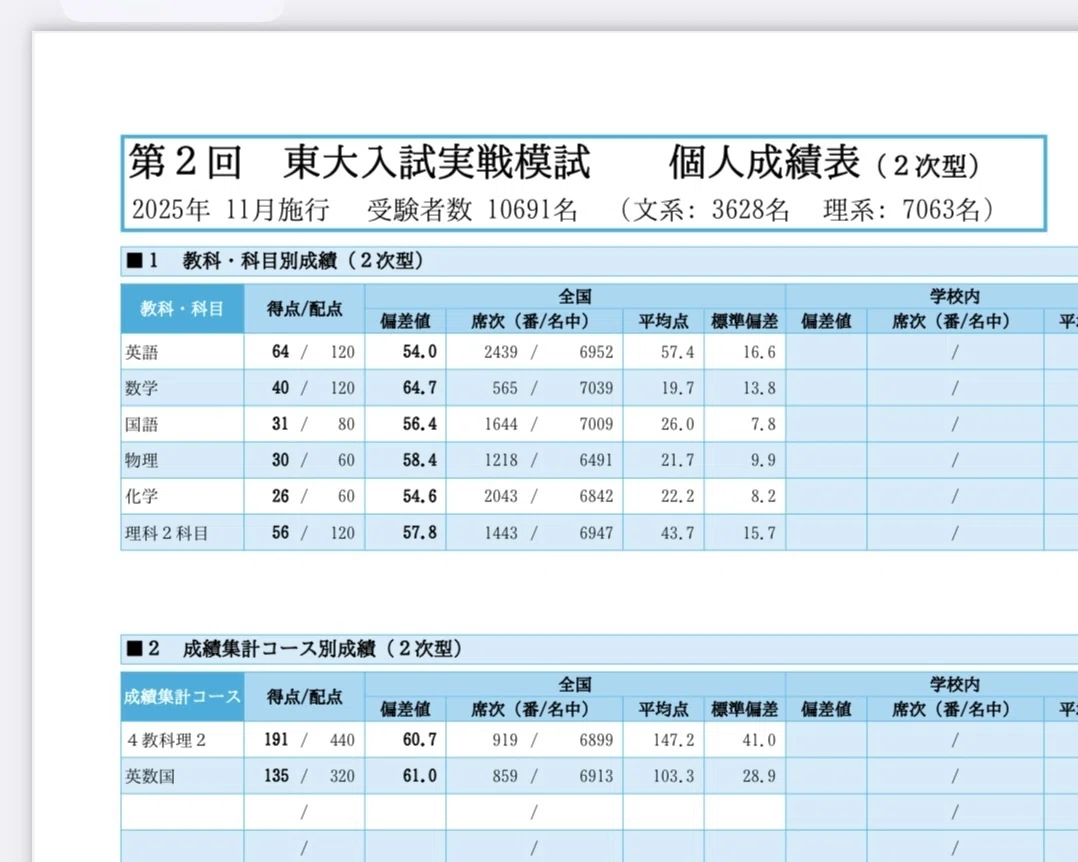The height and width of the screenshot is (862, 1078).
Task: Click the 成績集計コース column header
Action: pos(182,696)
